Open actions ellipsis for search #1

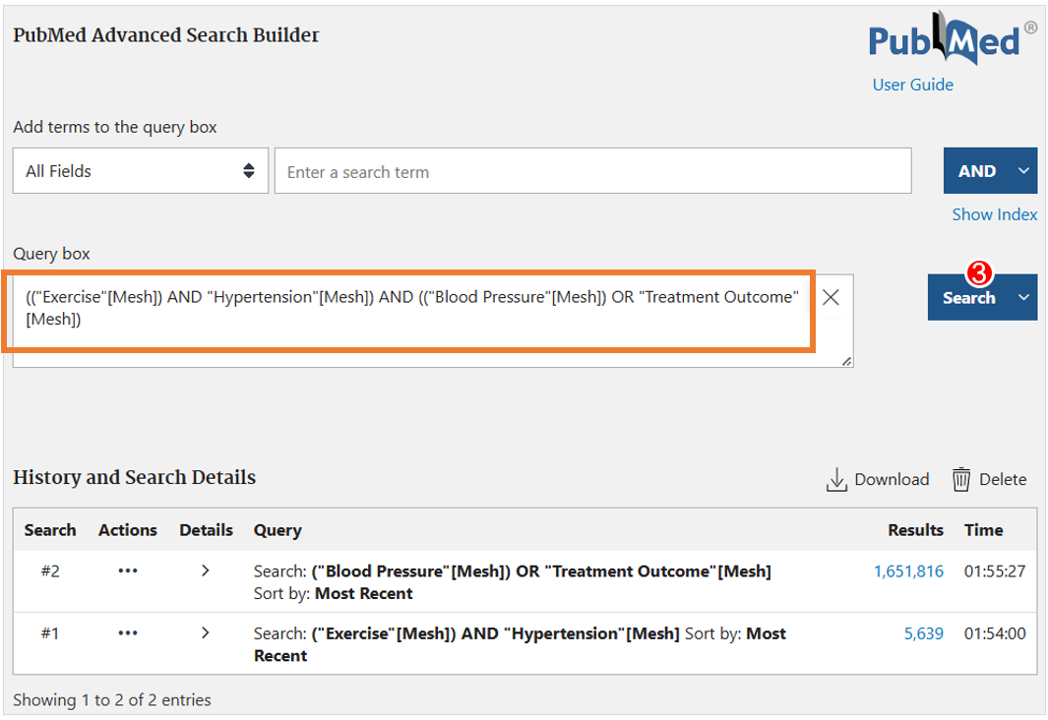[x=128, y=633]
